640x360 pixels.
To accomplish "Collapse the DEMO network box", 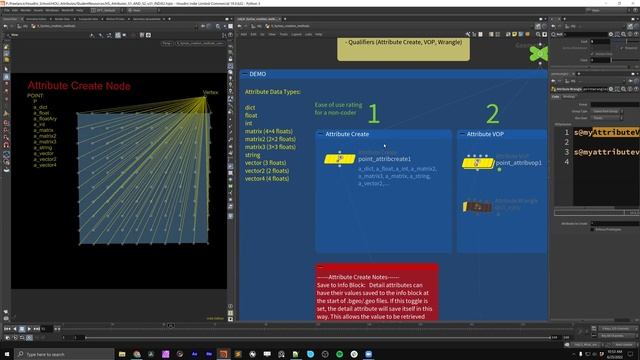I will (x=244, y=74).
